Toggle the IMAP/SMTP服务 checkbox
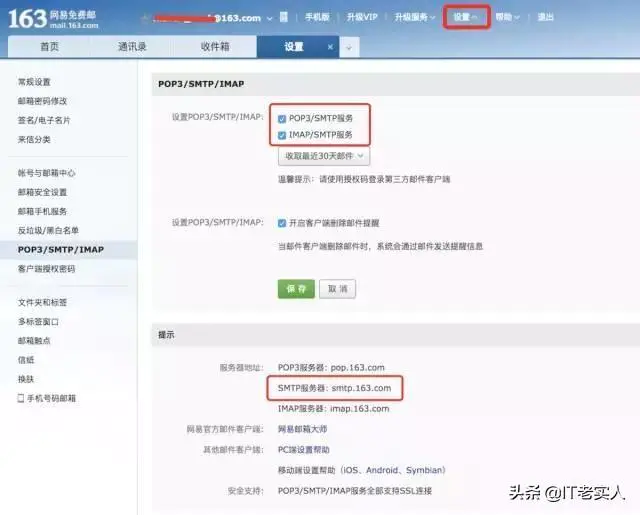640x515 pixels. pyautogui.click(x=282, y=135)
